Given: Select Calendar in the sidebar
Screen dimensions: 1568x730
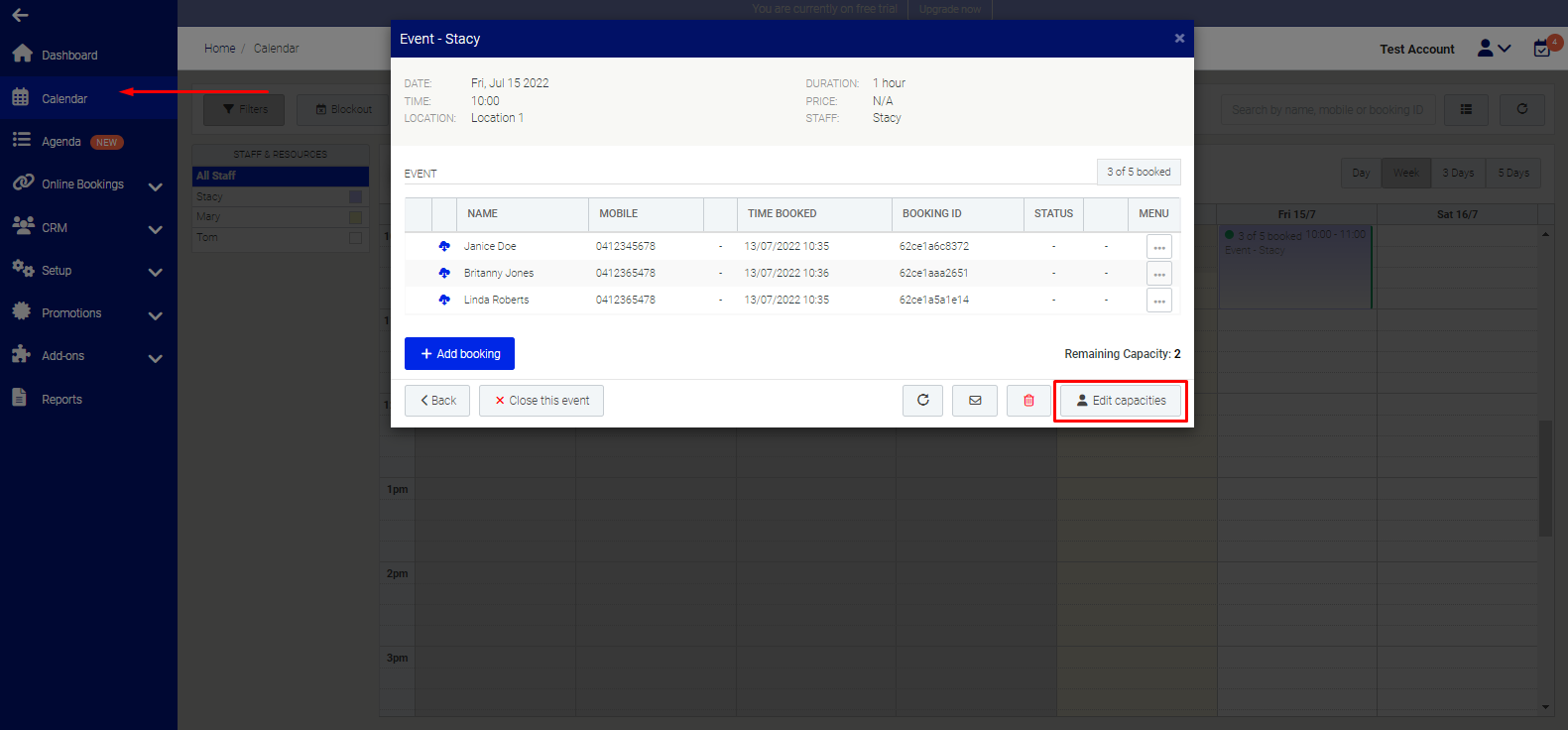Looking at the screenshot, I should 64,99.
